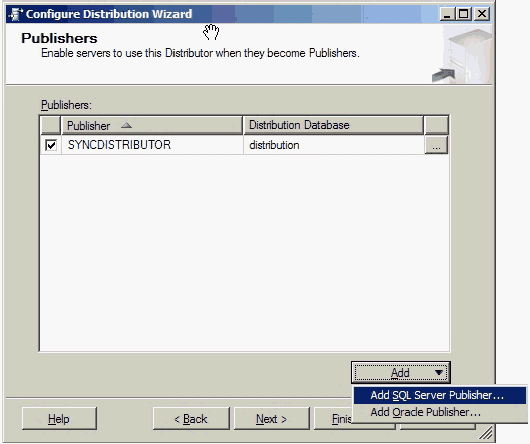530x444 pixels.
Task: Open the ellipsis button for SYNCDISTRIBUTOR
Action: coord(436,145)
